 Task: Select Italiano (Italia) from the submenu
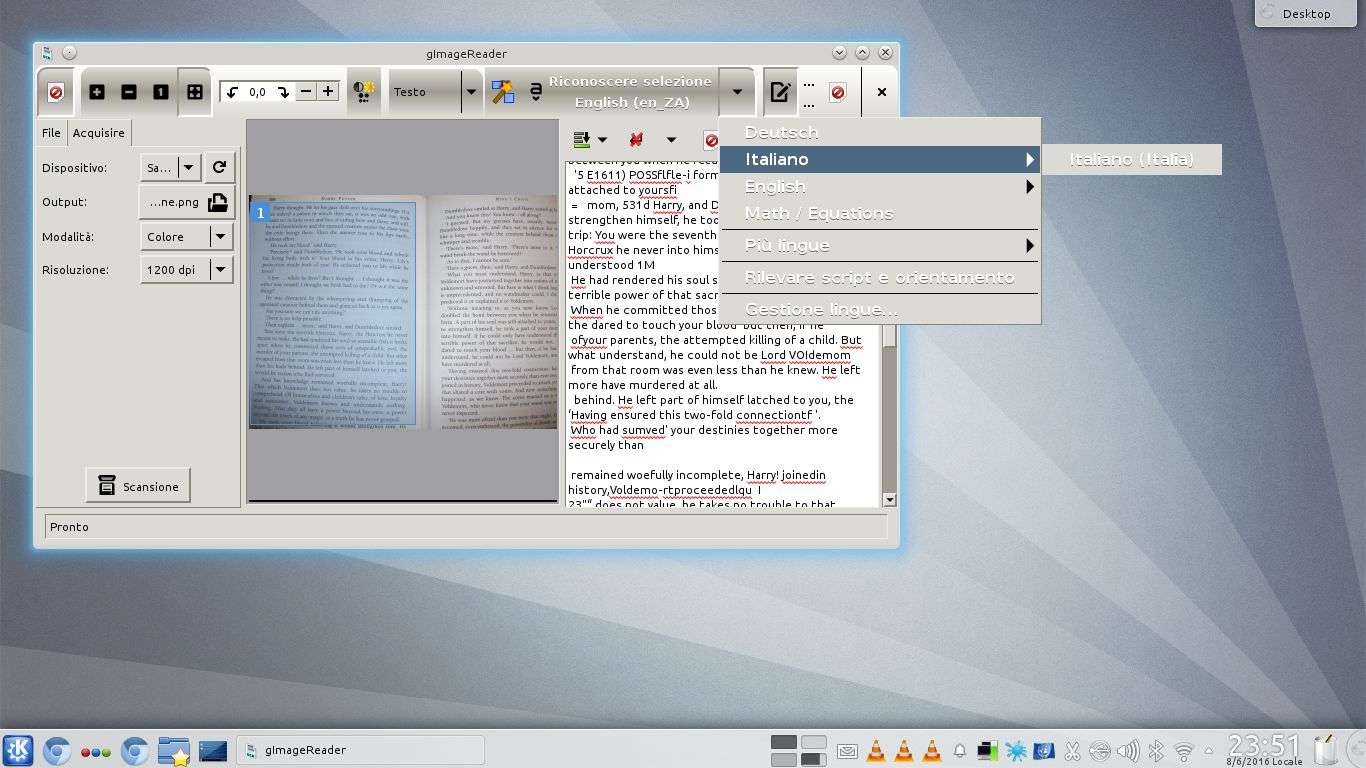click(x=1131, y=159)
